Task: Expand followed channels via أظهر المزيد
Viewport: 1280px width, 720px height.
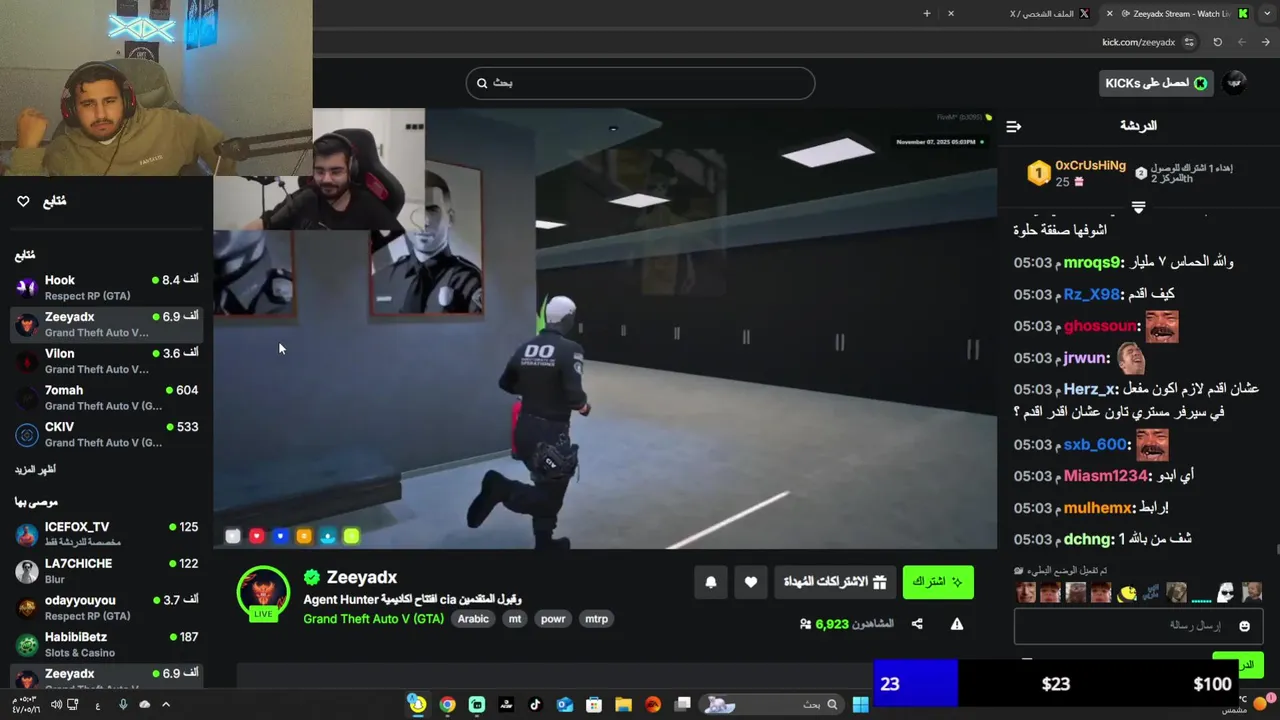Action: 35,469
